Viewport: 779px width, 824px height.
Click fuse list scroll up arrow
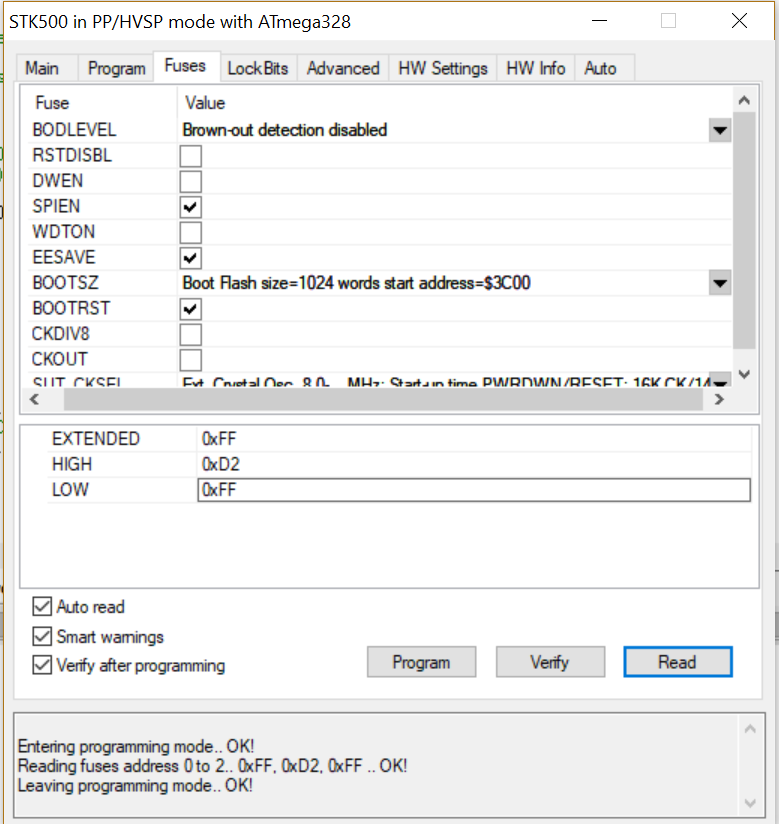[x=744, y=100]
